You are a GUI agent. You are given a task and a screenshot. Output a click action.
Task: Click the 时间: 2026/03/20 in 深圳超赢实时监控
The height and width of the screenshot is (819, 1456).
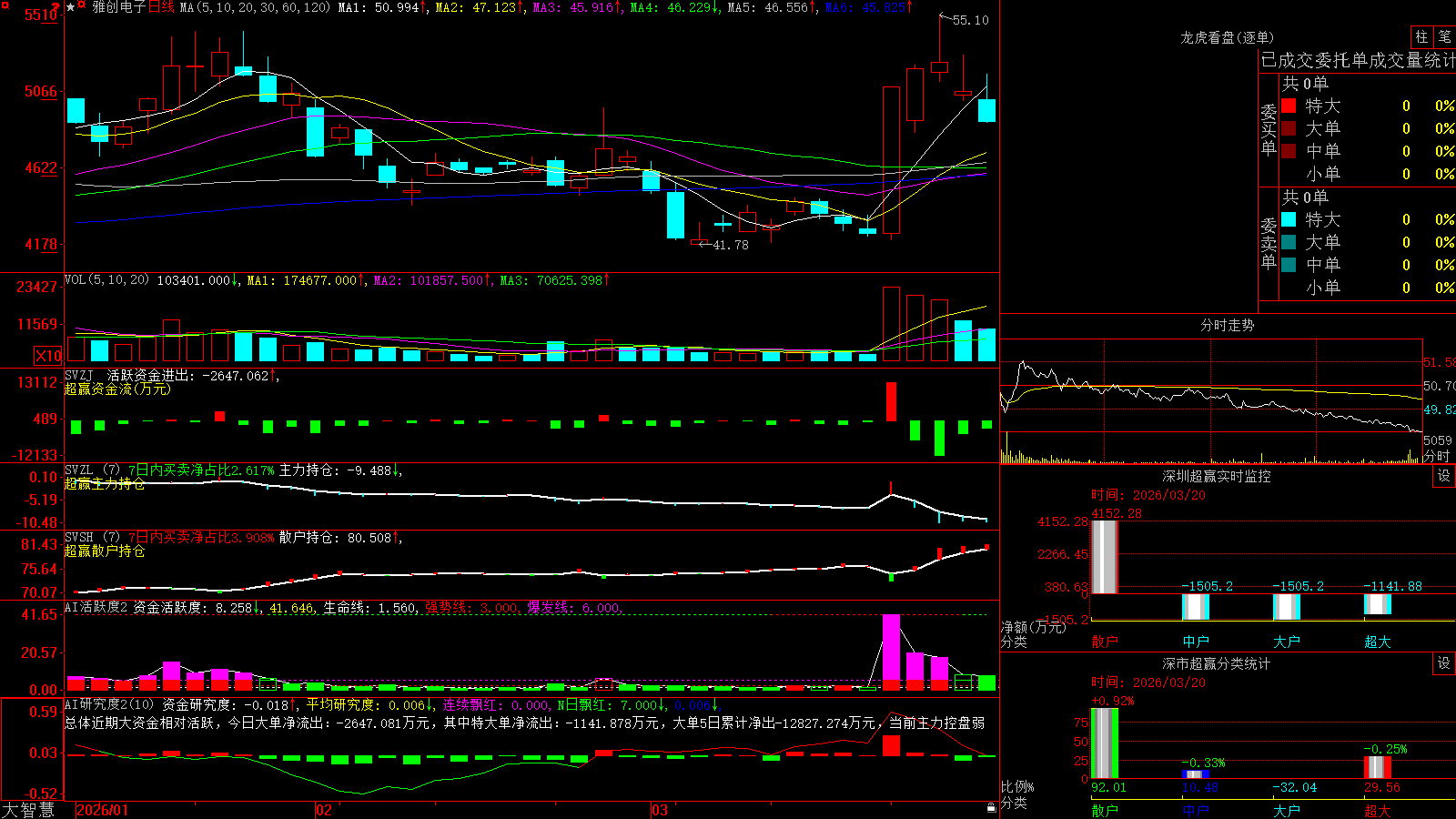pyautogui.click(x=1148, y=495)
